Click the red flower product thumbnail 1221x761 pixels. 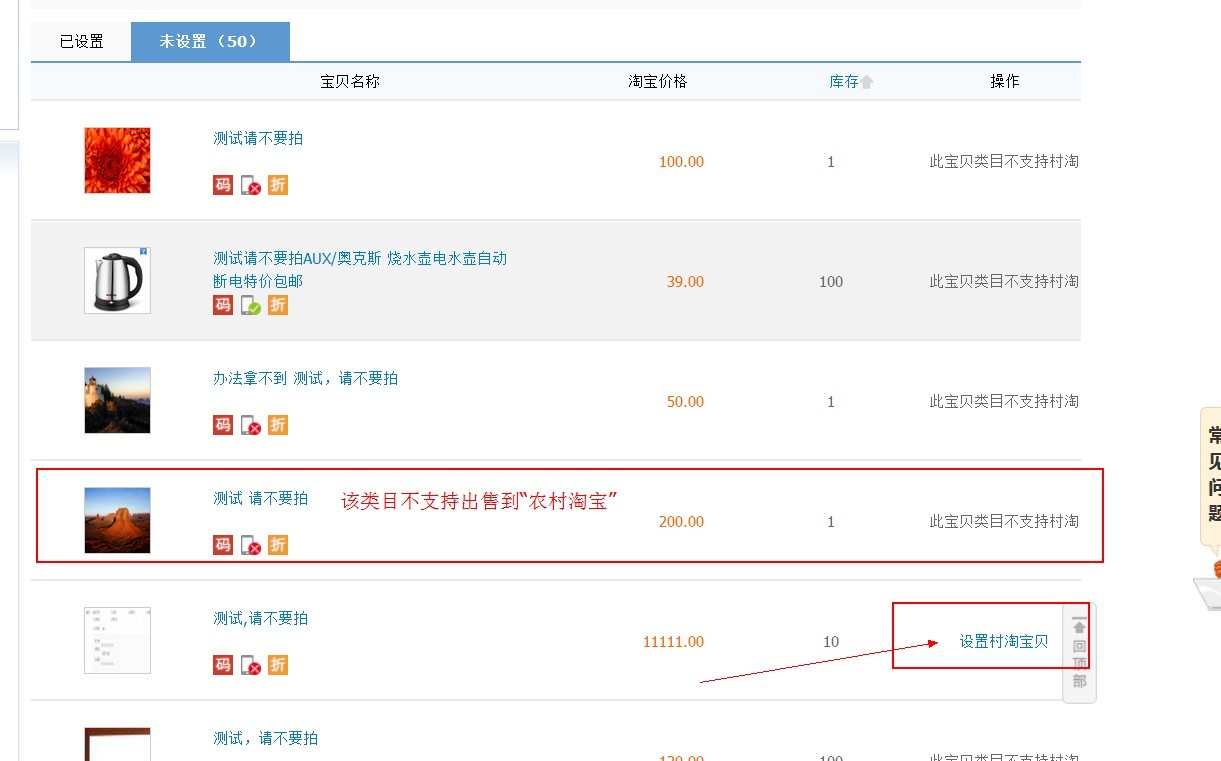coord(117,161)
